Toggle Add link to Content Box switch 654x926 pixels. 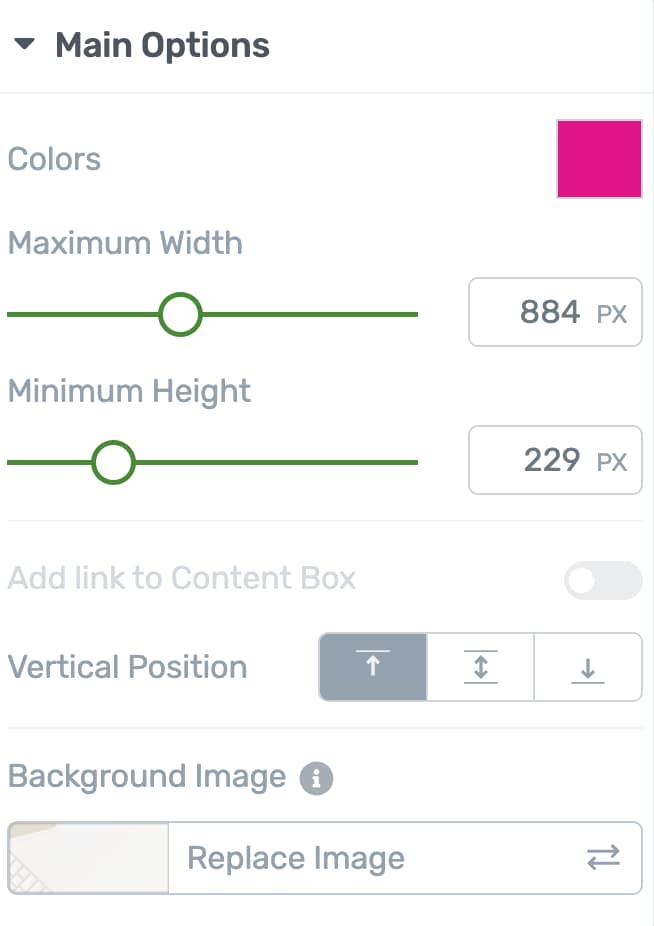click(x=603, y=580)
